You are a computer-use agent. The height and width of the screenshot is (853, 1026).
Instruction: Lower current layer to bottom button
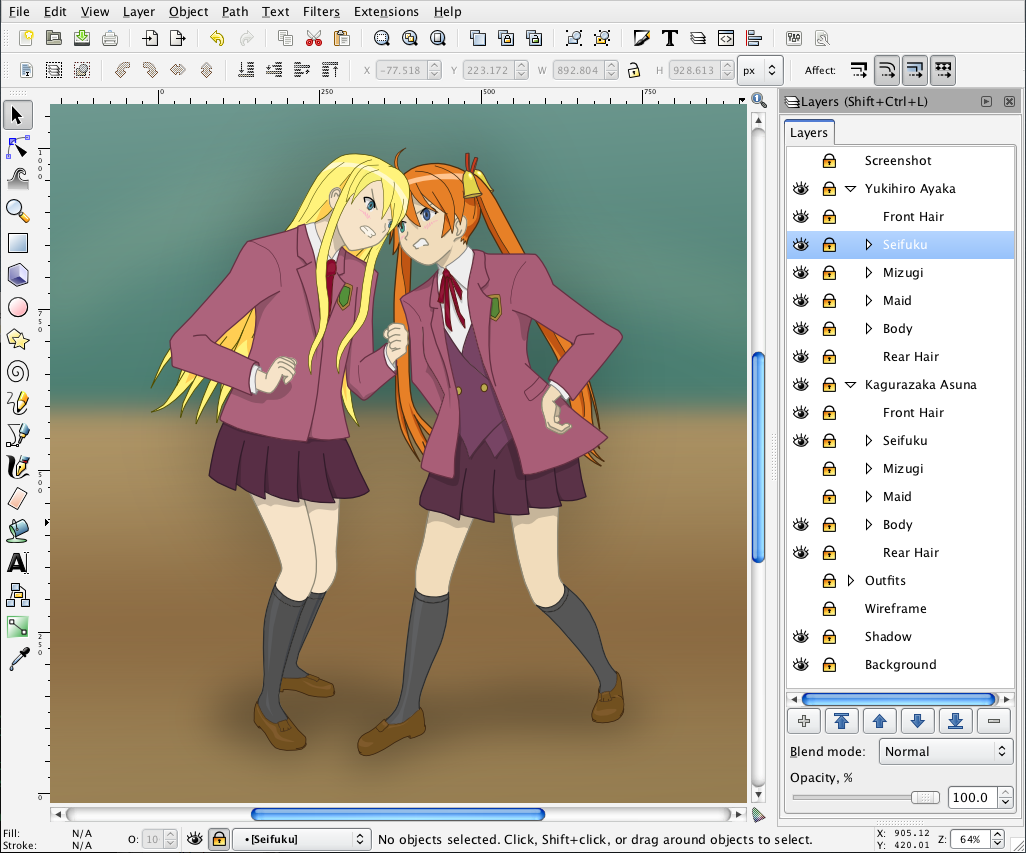(955, 721)
